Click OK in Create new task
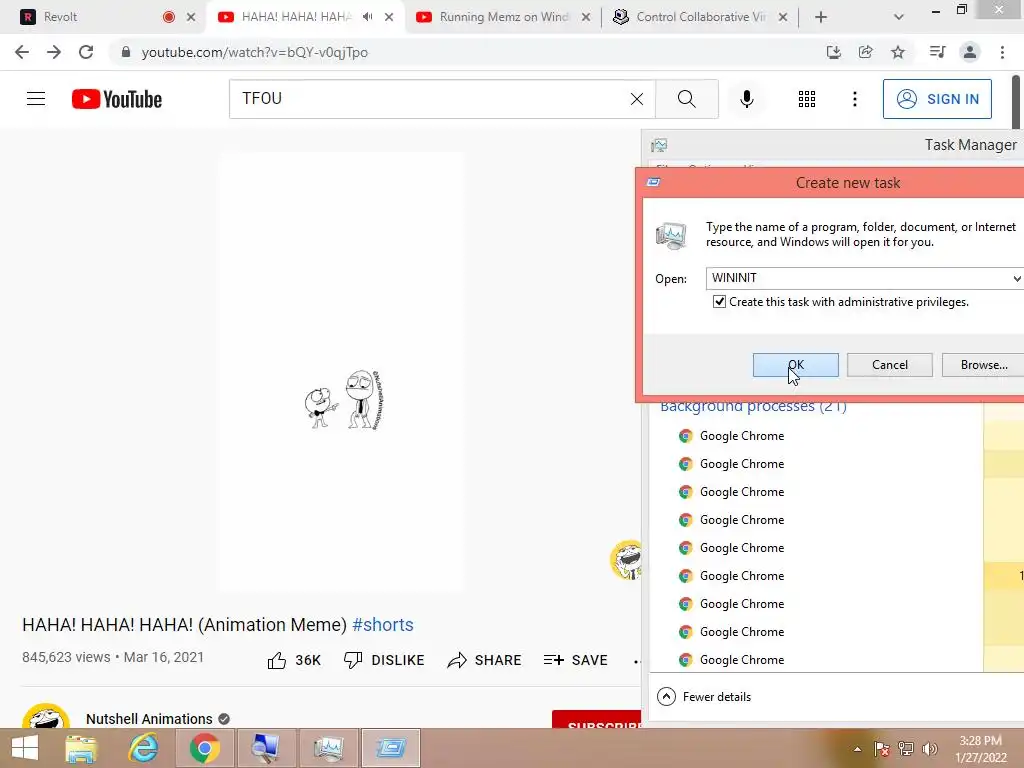 tap(795, 365)
